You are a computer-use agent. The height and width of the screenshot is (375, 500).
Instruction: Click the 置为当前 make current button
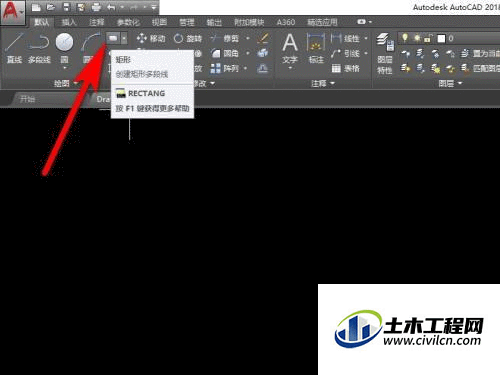(x=480, y=53)
